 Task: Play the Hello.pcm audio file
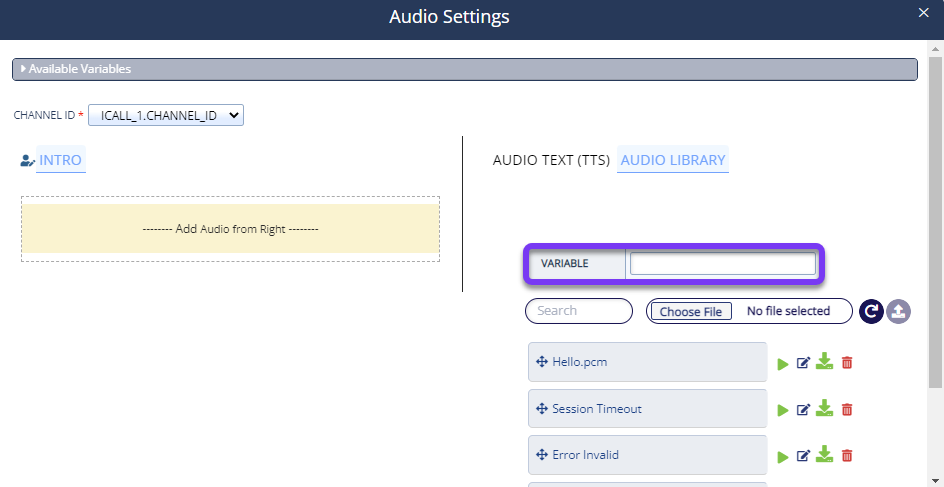click(x=783, y=364)
